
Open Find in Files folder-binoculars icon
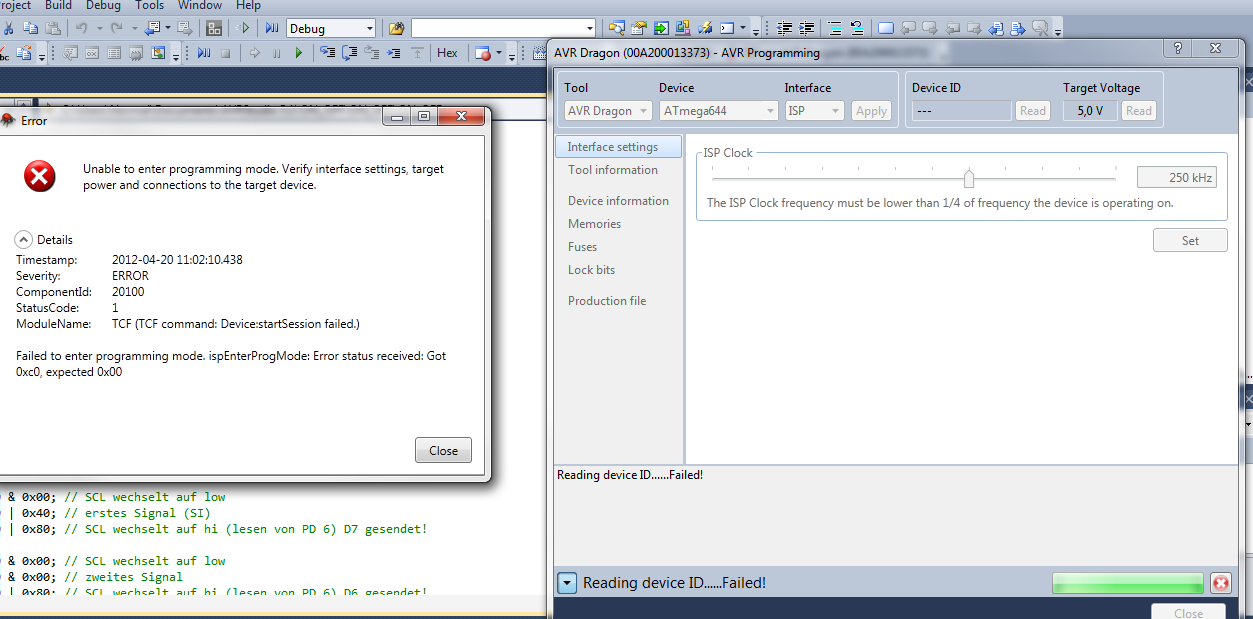(396, 28)
